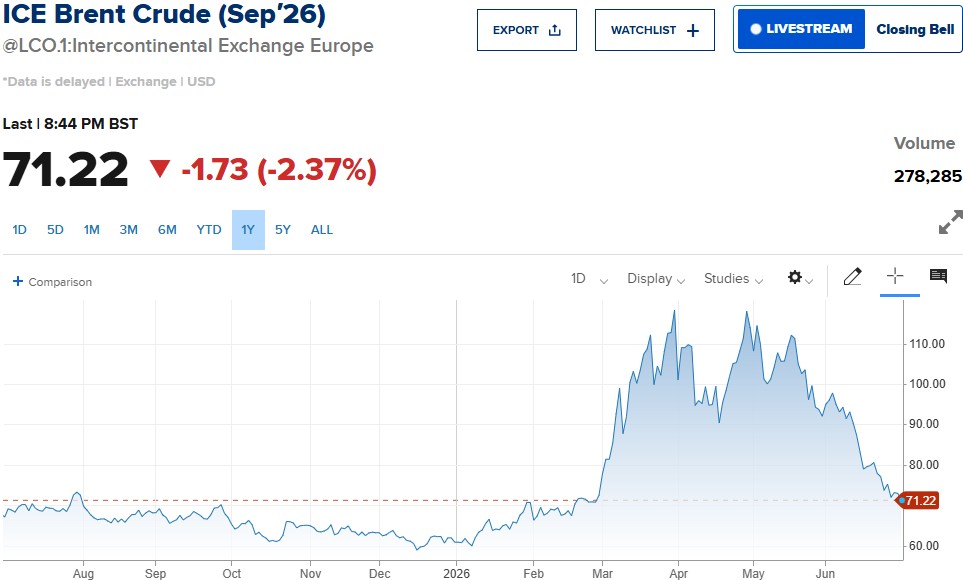Screen dimensions: 963x580
Task: Select the YTD time range tab
Action: pos(209,230)
